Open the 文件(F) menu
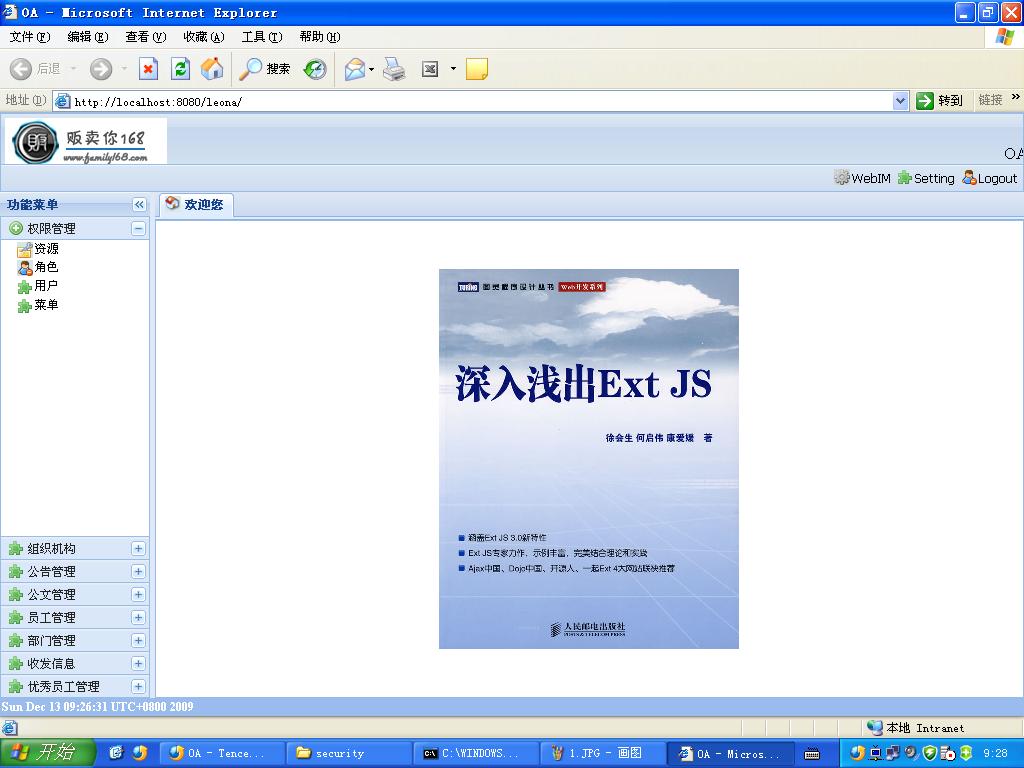 click(x=29, y=37)
